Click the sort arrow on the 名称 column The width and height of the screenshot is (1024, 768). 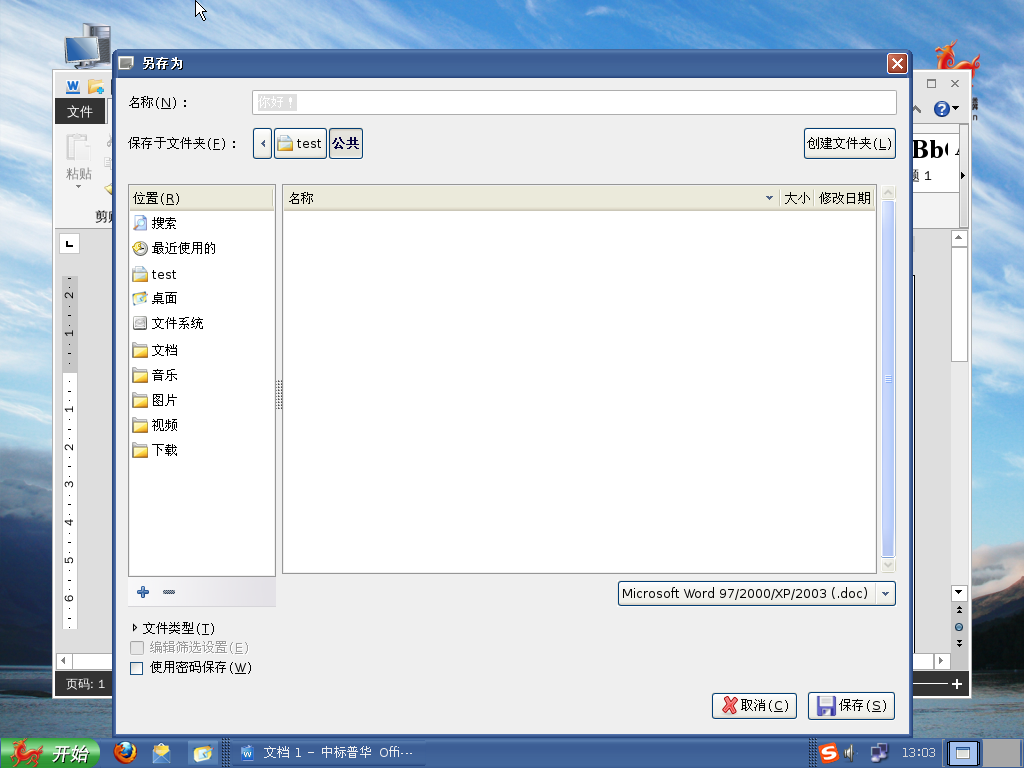(x=769, y=197)
